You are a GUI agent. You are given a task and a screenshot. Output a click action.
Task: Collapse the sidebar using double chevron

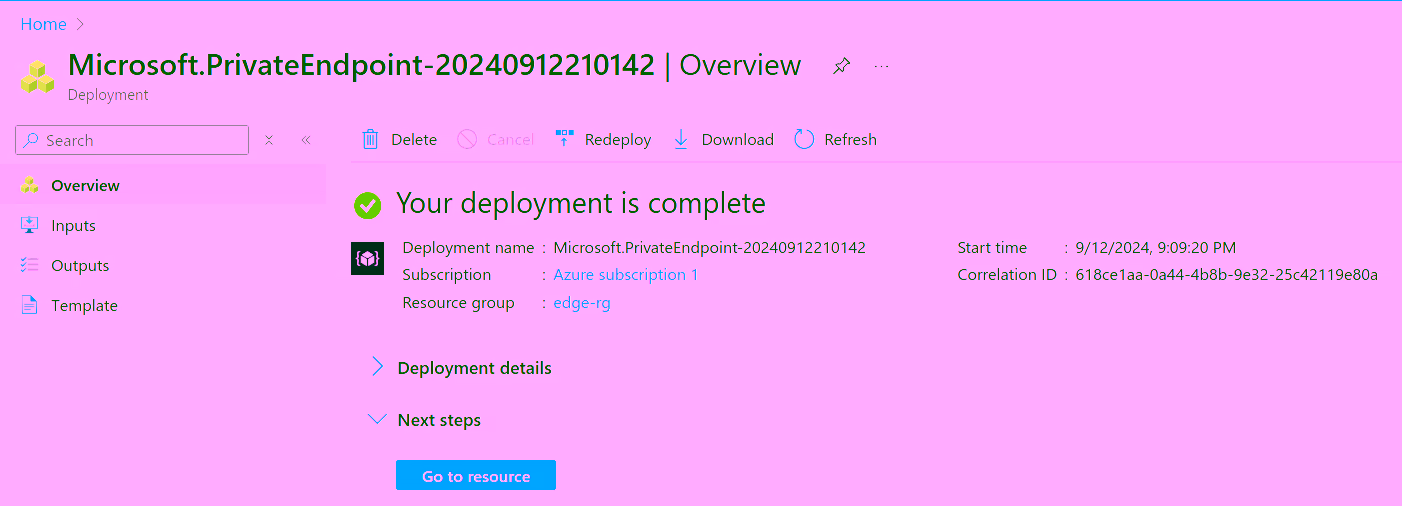[306, 140]
